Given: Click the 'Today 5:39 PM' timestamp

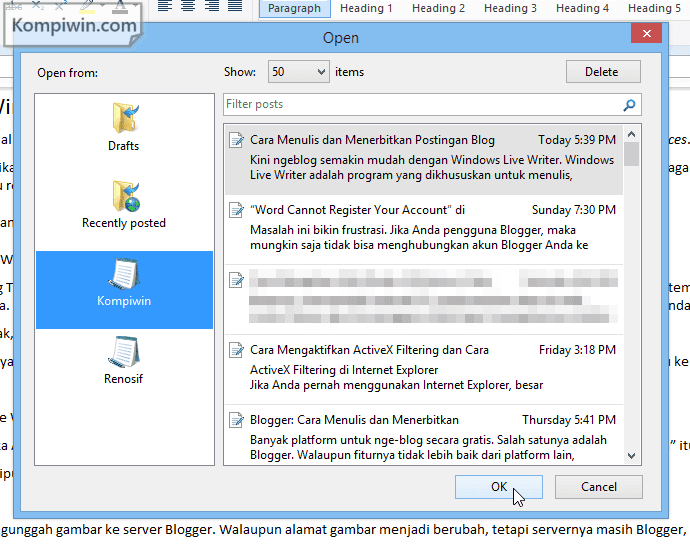Looking at the screenshot, I should tap(577, 140).
